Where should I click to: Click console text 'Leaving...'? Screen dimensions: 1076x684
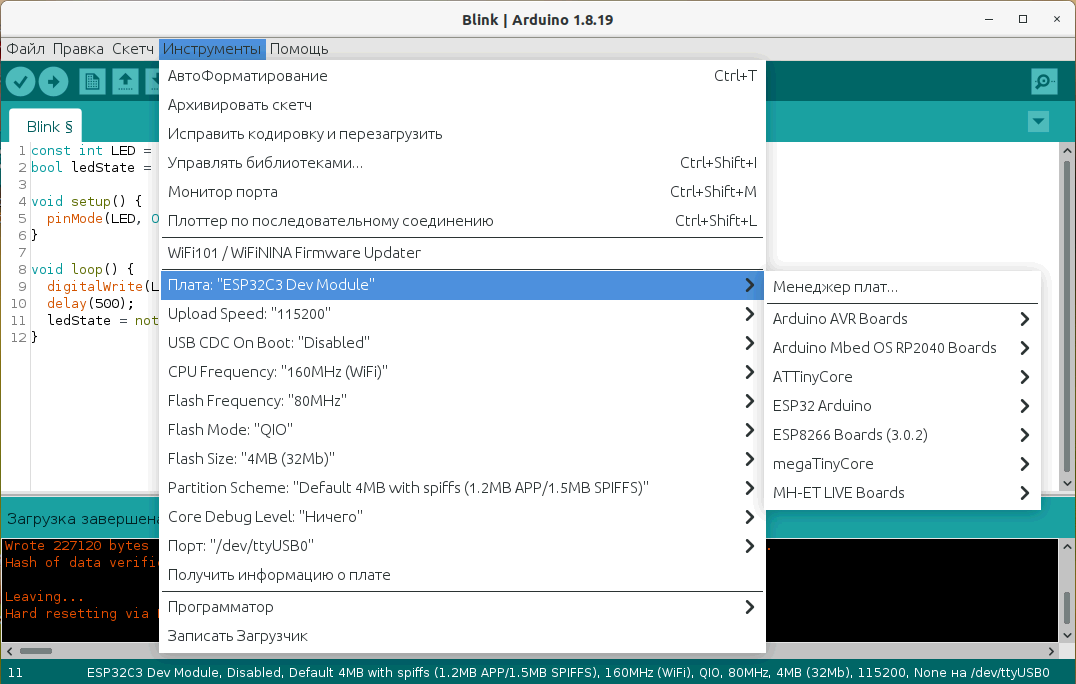pos(44,596)
